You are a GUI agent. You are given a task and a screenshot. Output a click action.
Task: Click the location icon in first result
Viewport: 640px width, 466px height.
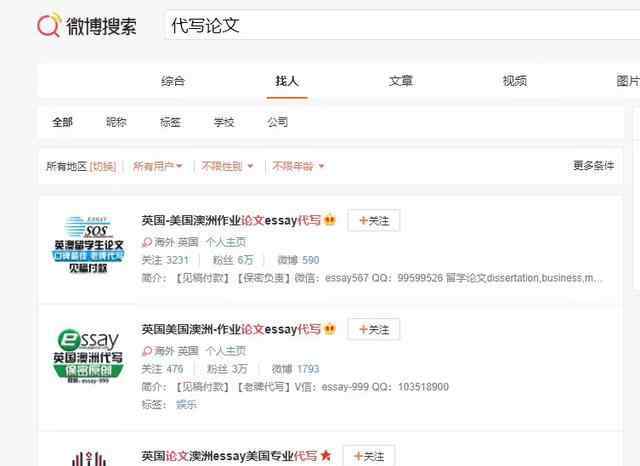click(x=147, y=242)
